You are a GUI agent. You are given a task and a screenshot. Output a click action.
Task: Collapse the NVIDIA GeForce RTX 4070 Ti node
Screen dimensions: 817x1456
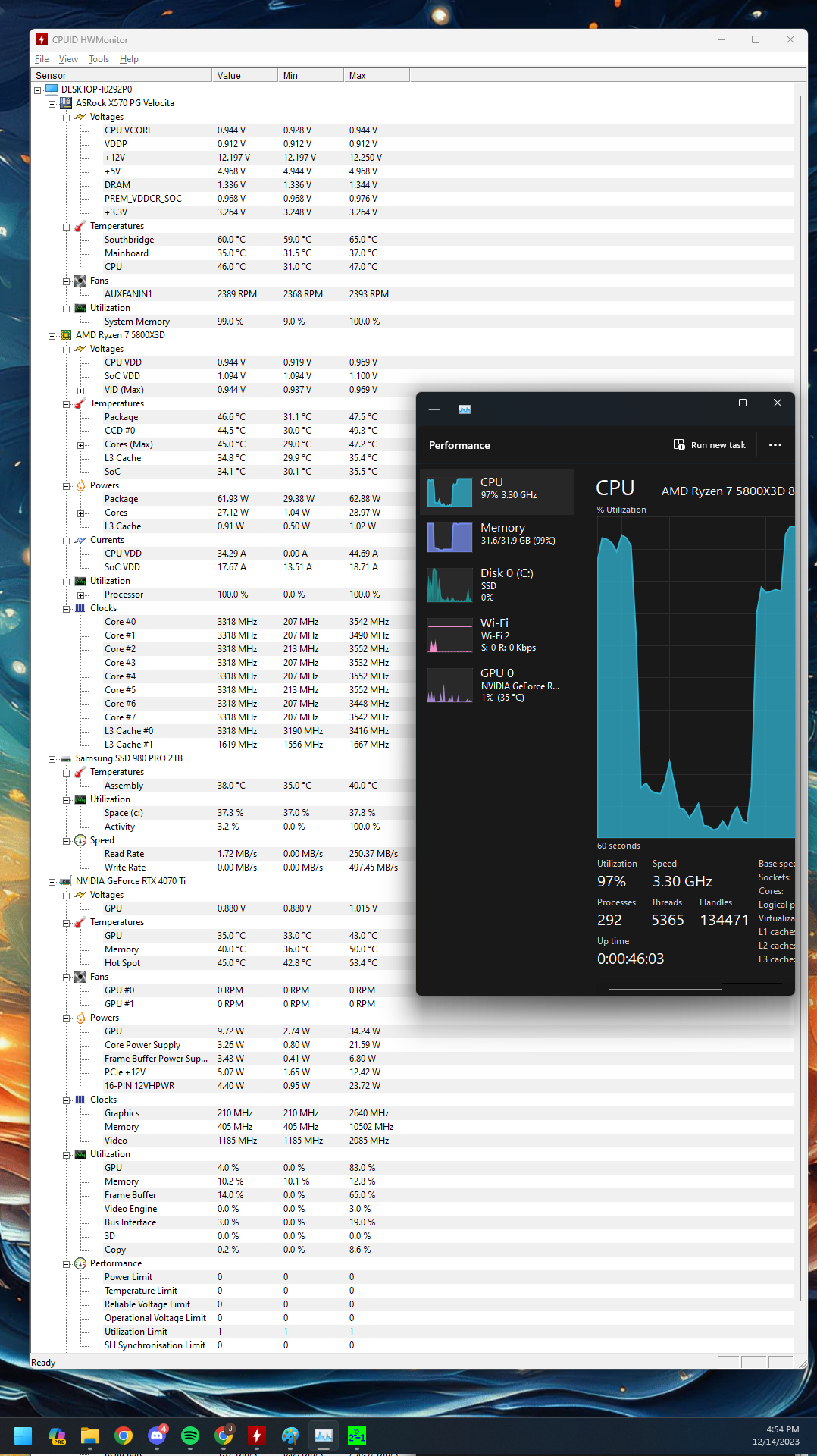pyautogui.click(x=52, y=881)
